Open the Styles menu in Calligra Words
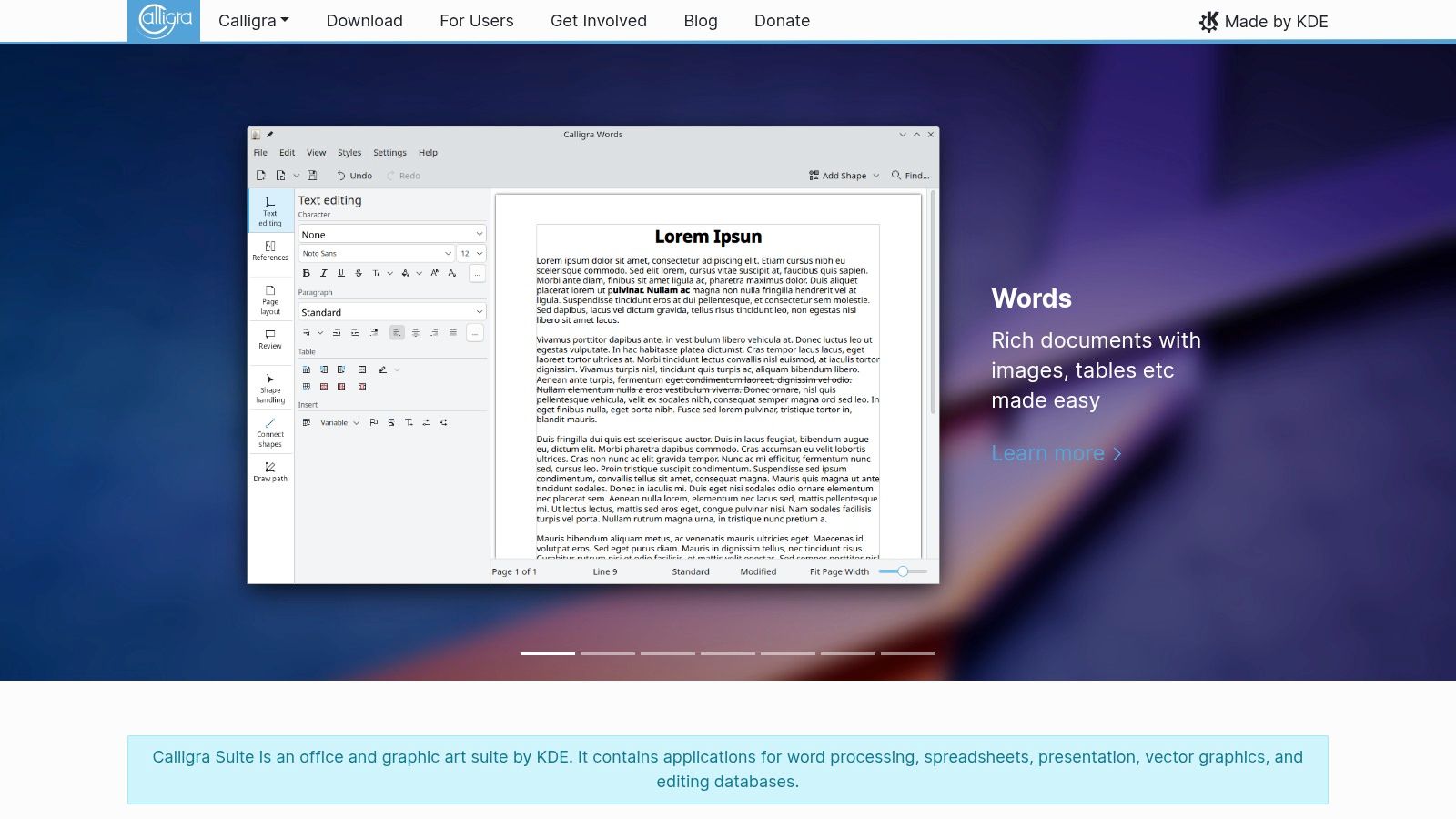 point(349,153)
